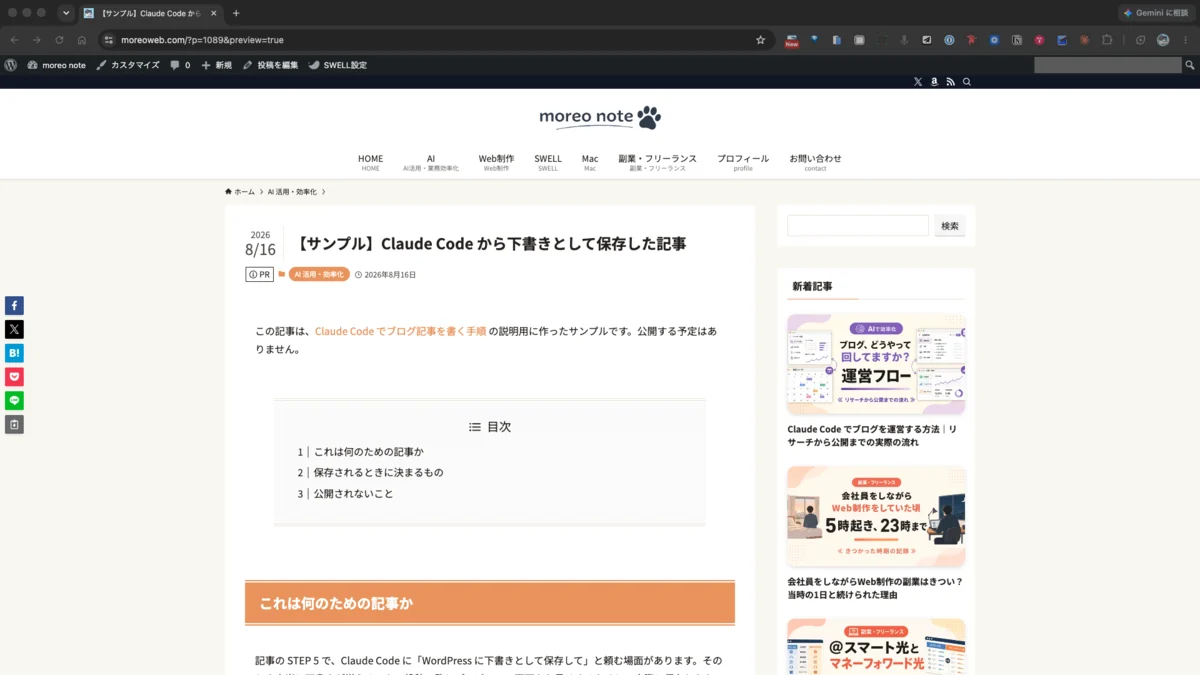This screenshot has height=675, width=1200.
Task: Click the browser back arrow
Action: point(14,40)
